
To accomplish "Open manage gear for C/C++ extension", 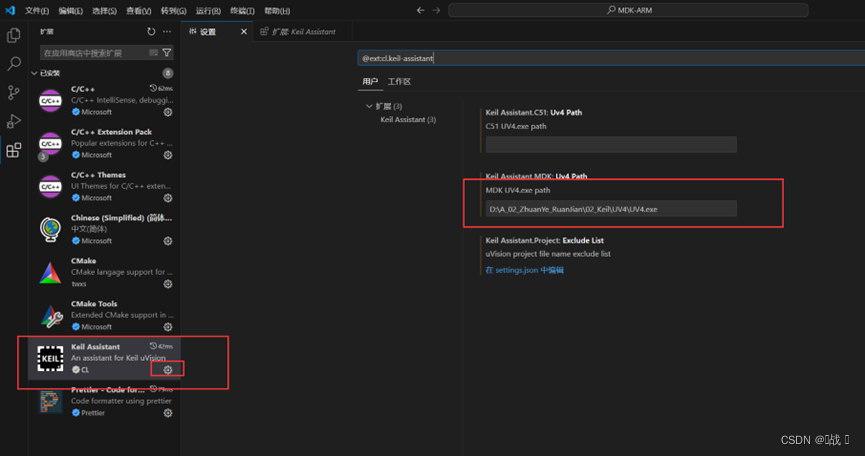I will coord(168,112).
